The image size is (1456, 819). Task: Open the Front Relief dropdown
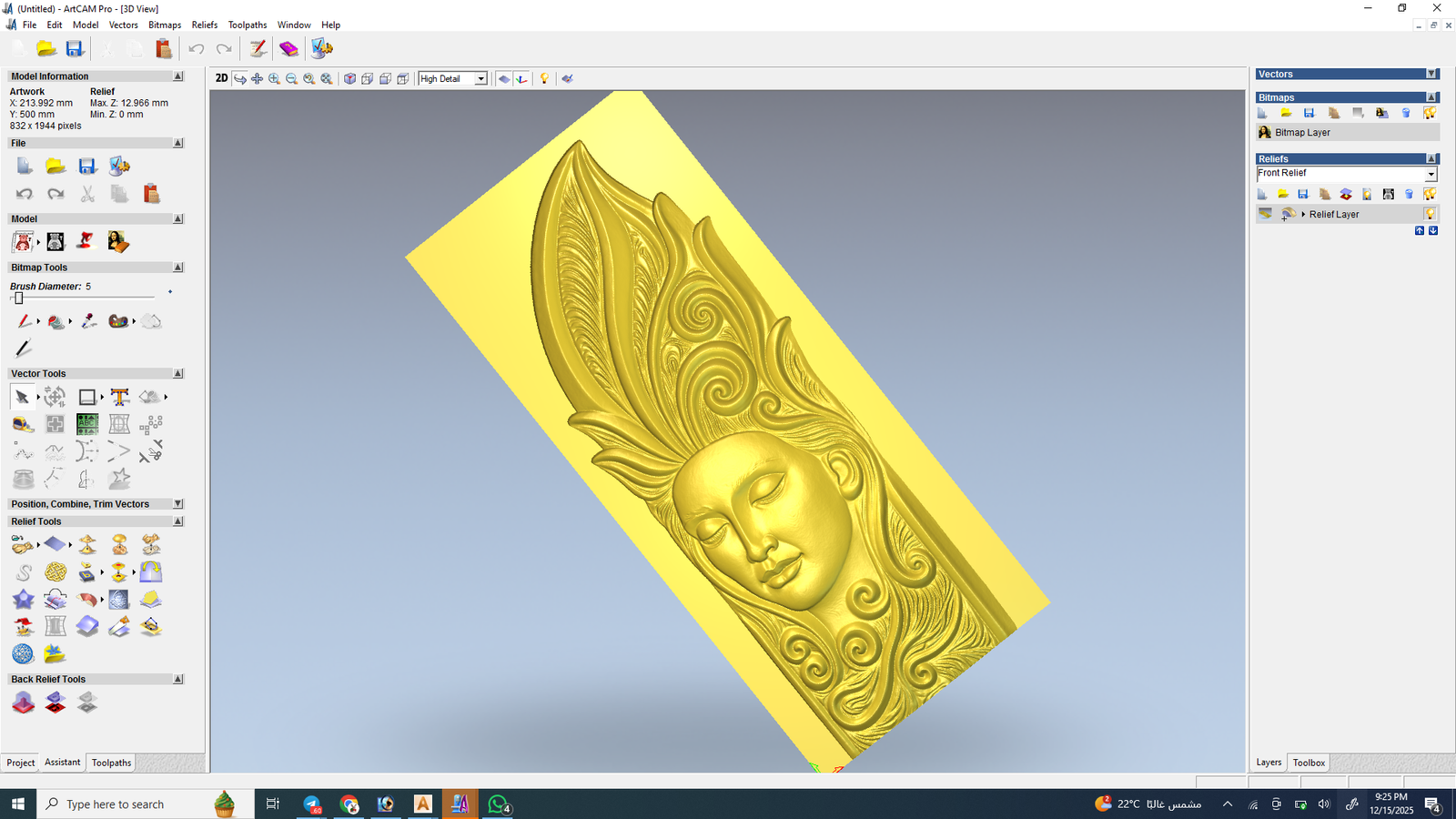[x=1431, y=174]
